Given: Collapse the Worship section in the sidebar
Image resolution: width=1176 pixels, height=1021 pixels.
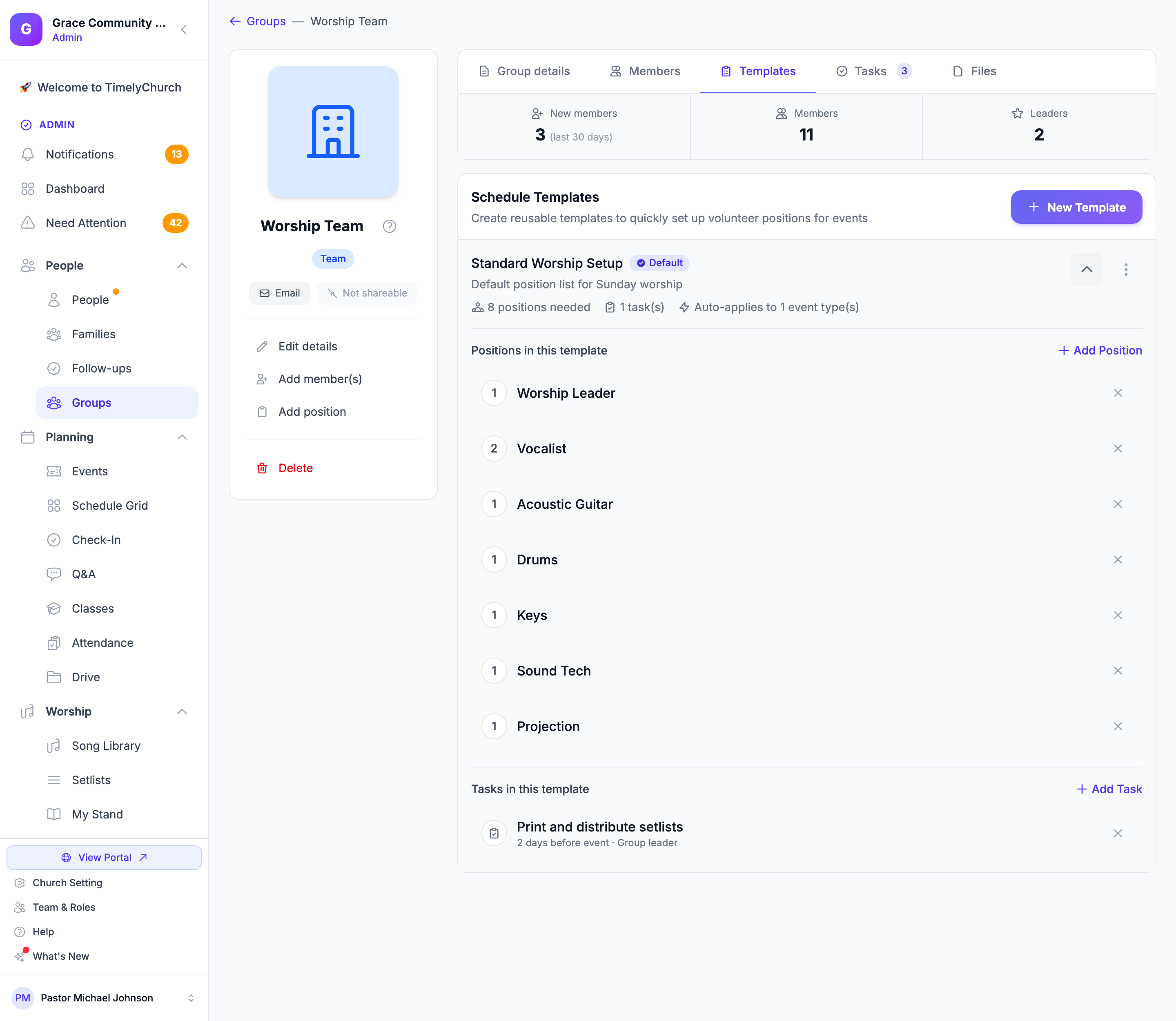Looking at the screenshot, I should point(183,711).
